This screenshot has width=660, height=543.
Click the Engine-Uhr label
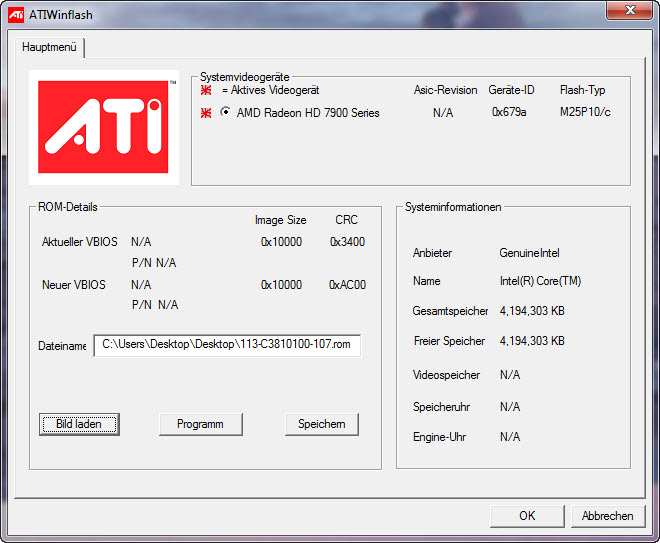[x=439, y=437]
